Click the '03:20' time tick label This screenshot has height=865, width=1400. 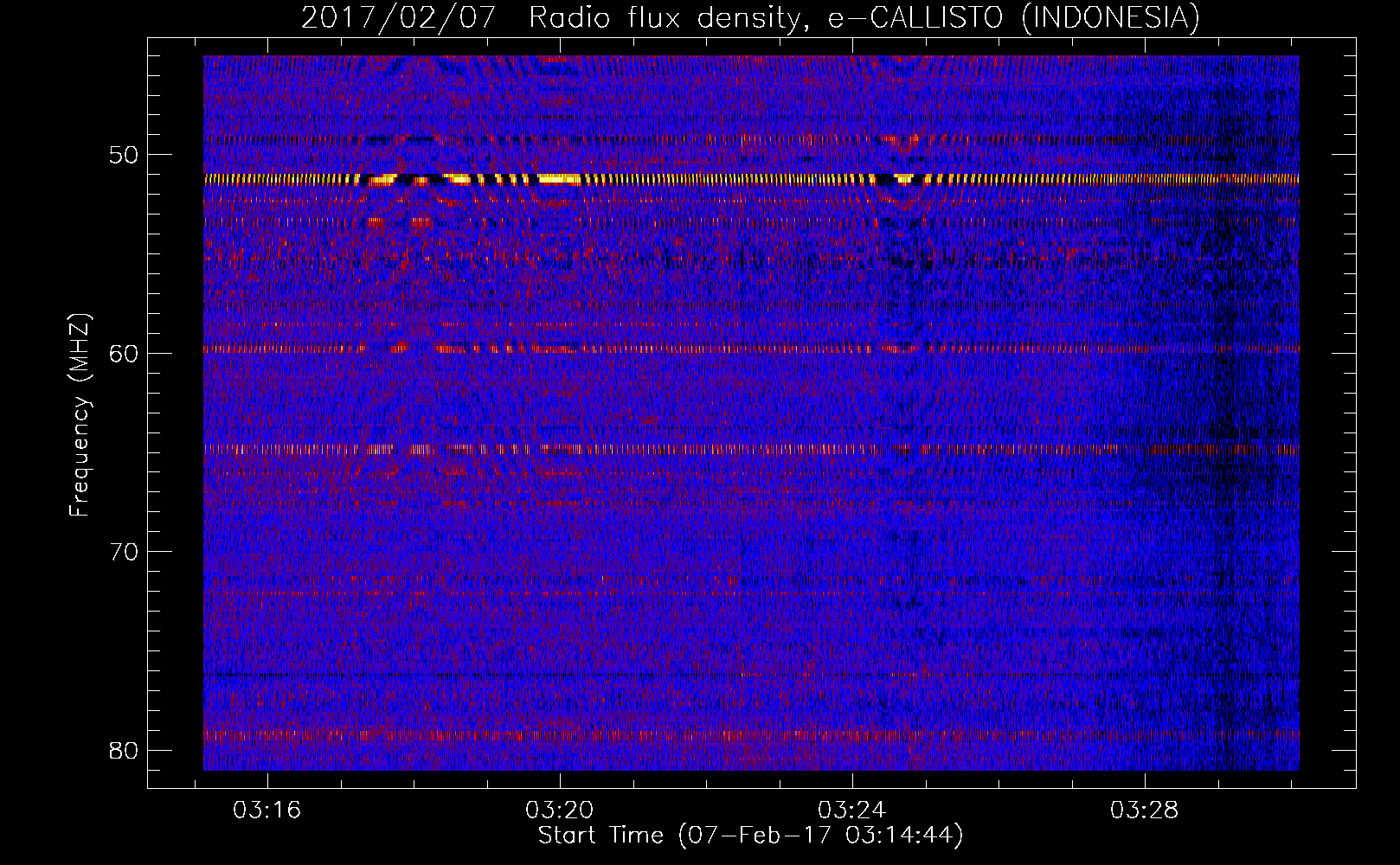click(x=559, y=811)
